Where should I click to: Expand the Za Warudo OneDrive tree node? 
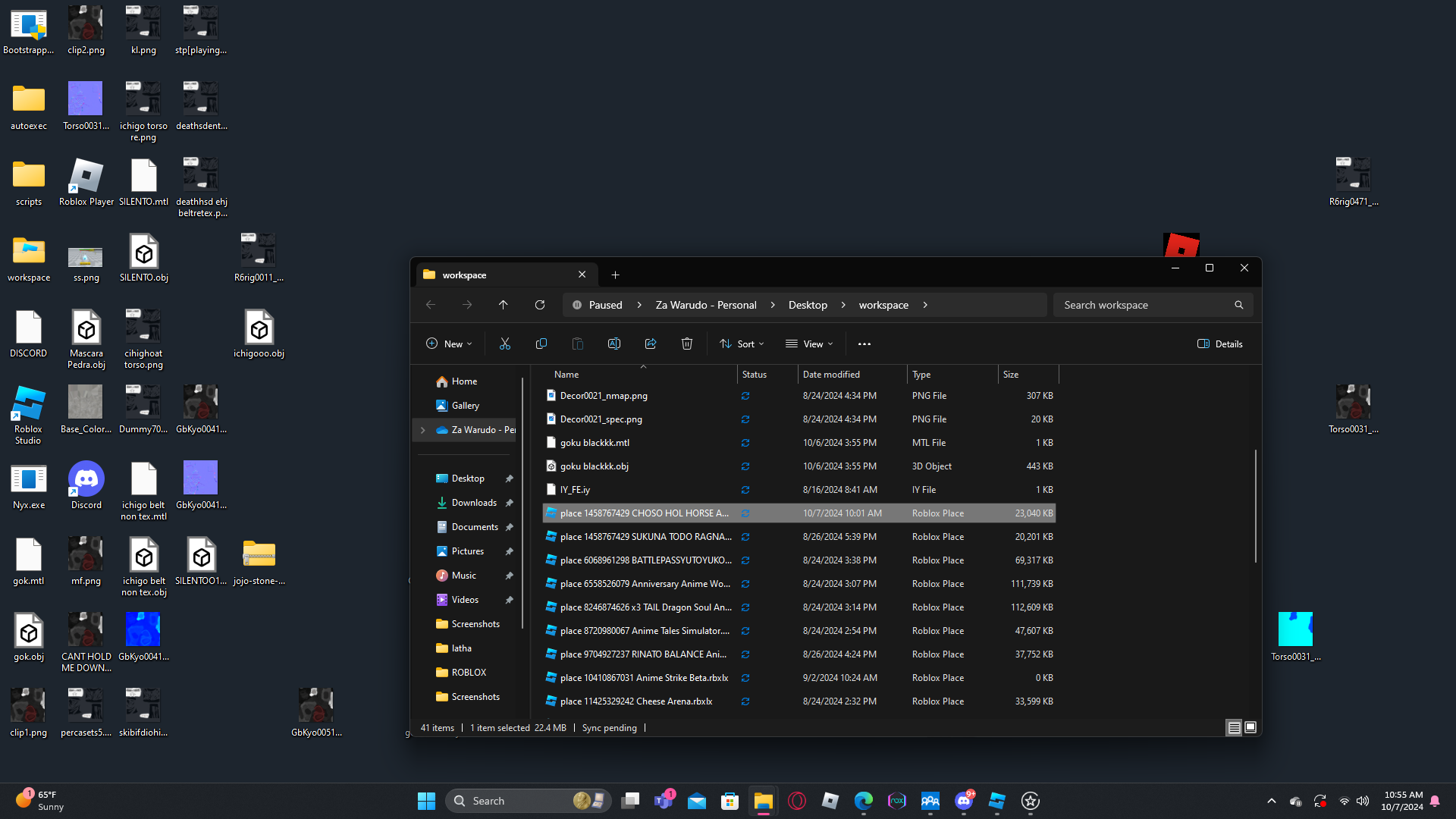[423, 430]
